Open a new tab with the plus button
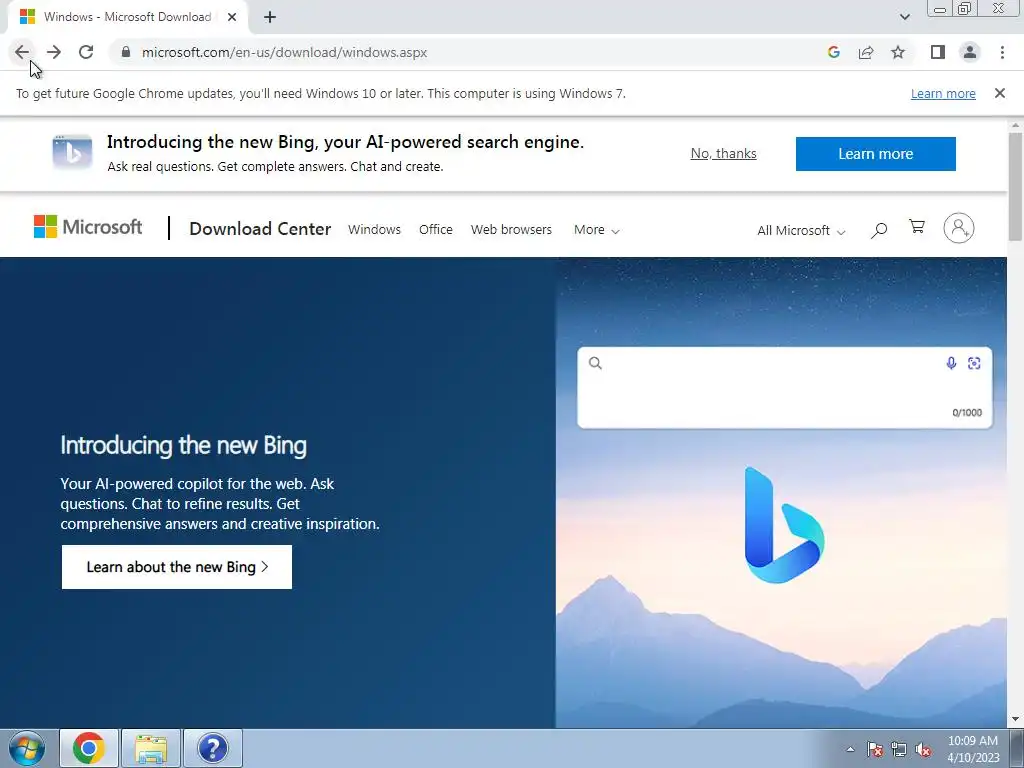This screenshot has height=768, width=1024. click(x=270, y=17)
